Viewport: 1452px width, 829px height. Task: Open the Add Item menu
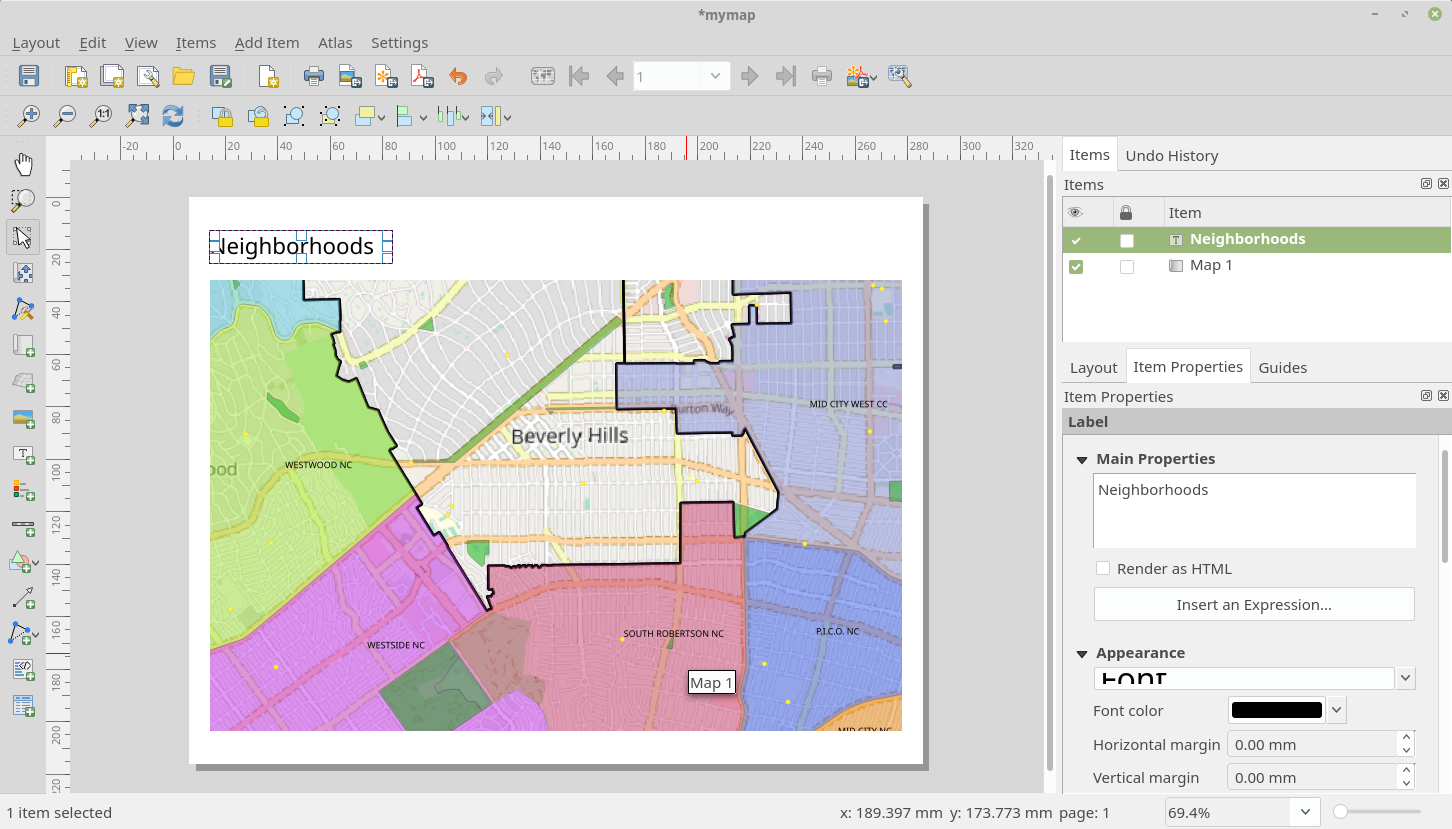267,42
